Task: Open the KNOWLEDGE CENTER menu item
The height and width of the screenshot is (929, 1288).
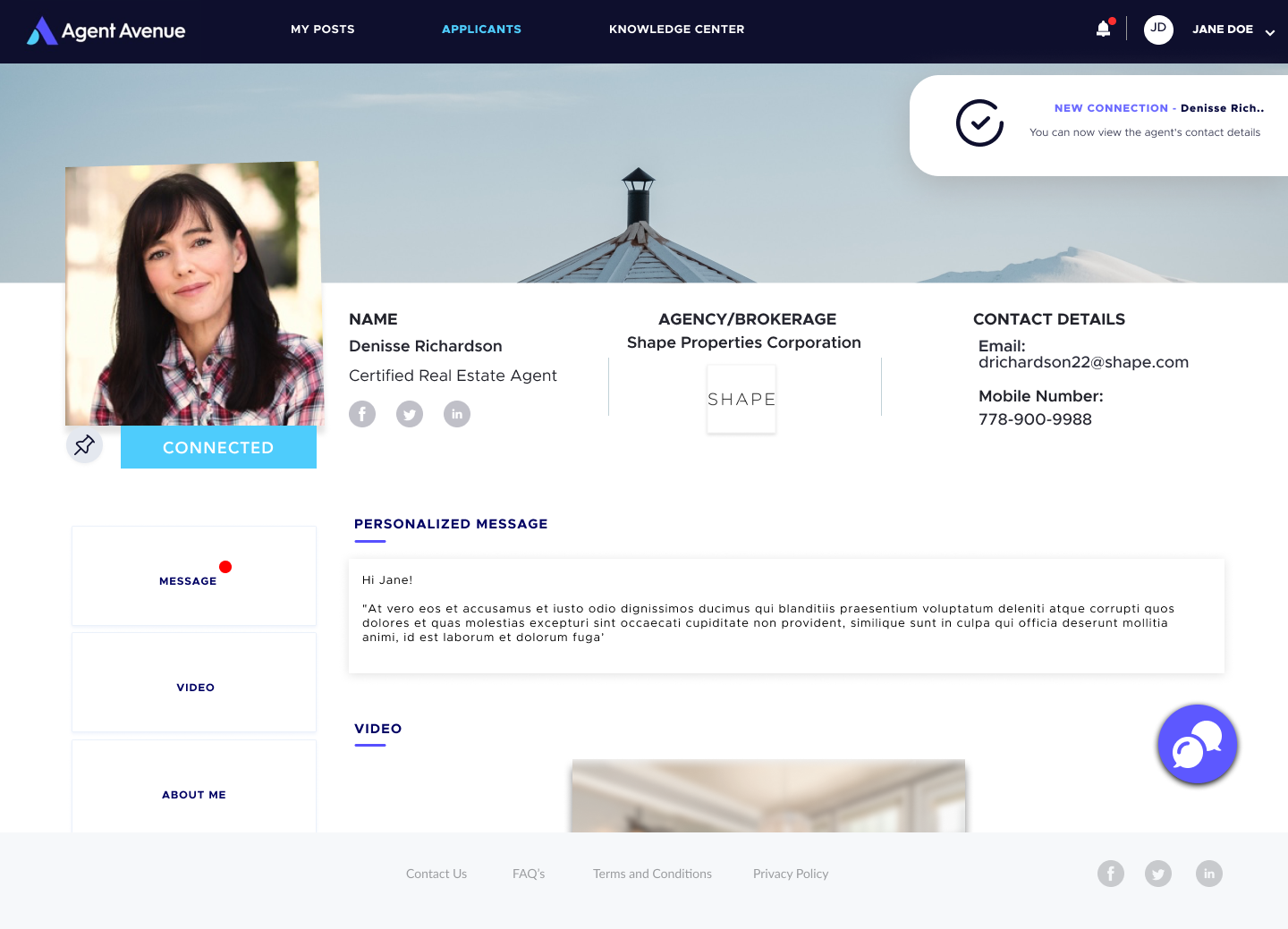Action: [x=677, y=29]
